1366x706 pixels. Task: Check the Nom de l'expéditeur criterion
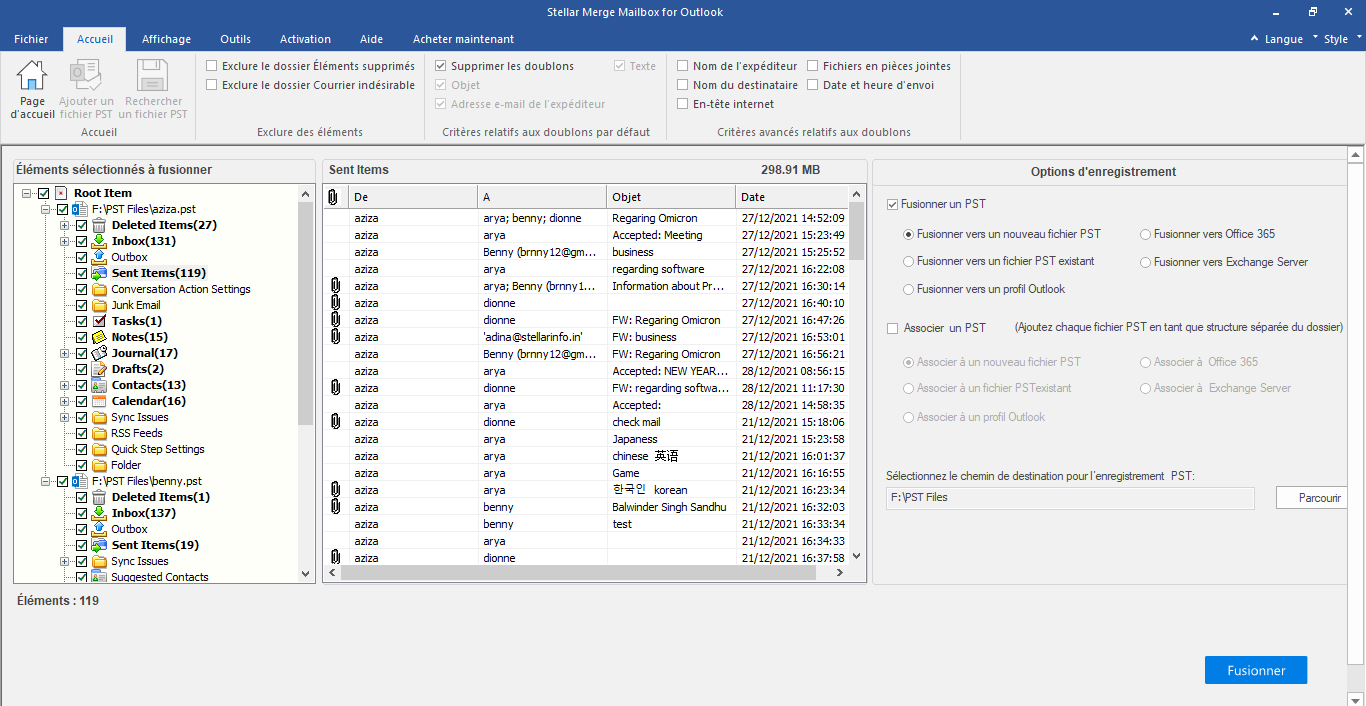[x=683, y=66]
